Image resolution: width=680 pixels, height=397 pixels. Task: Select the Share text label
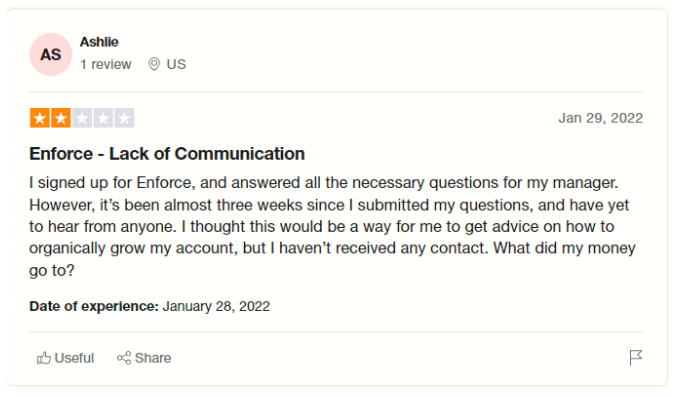tap(153, 358)
